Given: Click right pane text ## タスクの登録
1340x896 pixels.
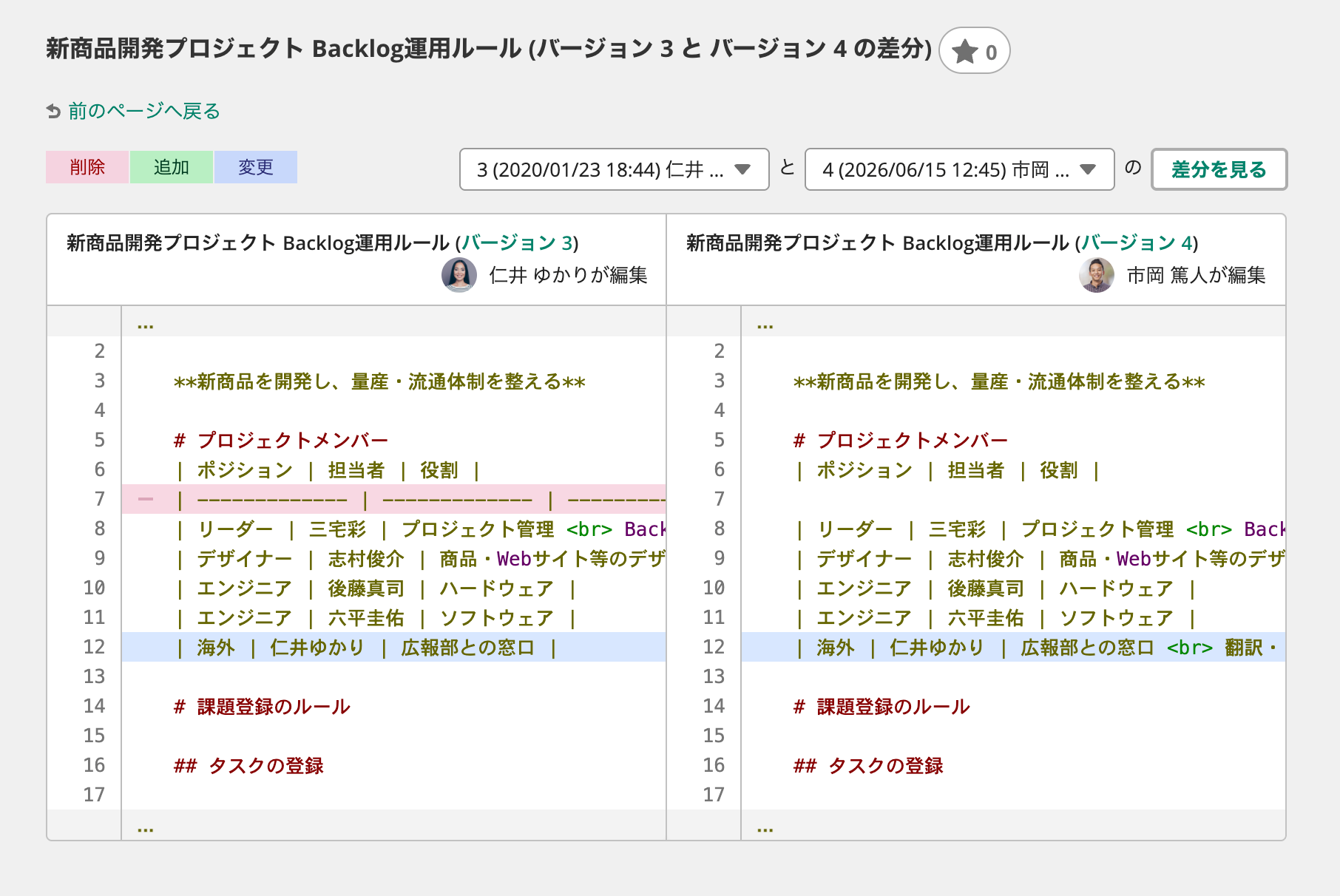Looking at the screenshot, I should [868, 766].
